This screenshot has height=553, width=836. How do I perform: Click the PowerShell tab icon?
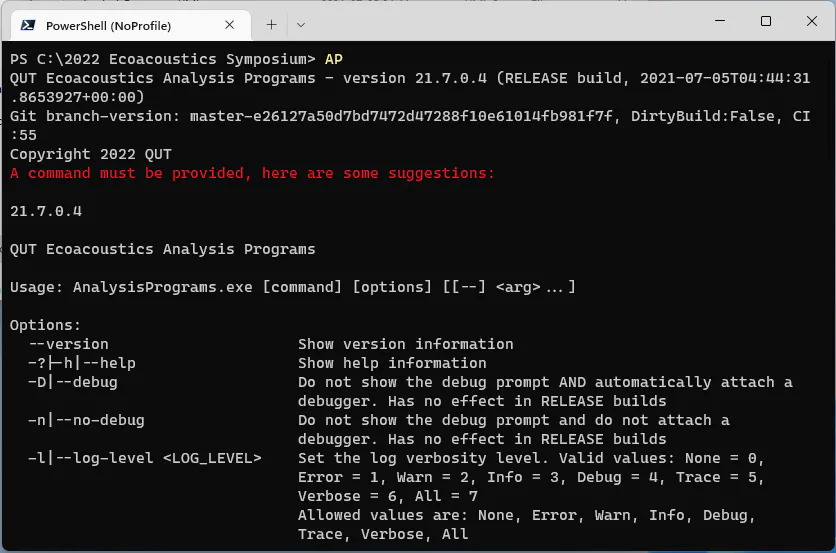[28, 25]
